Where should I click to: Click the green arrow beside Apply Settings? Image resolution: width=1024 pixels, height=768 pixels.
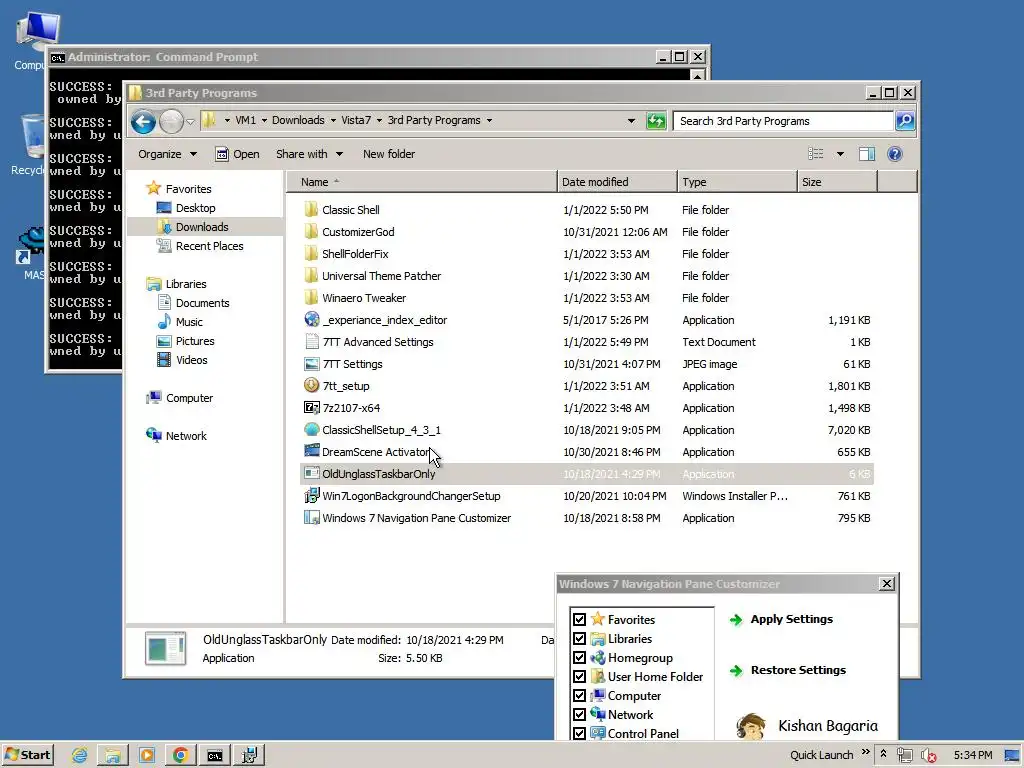pyautogui.click(x=736, y=620)
